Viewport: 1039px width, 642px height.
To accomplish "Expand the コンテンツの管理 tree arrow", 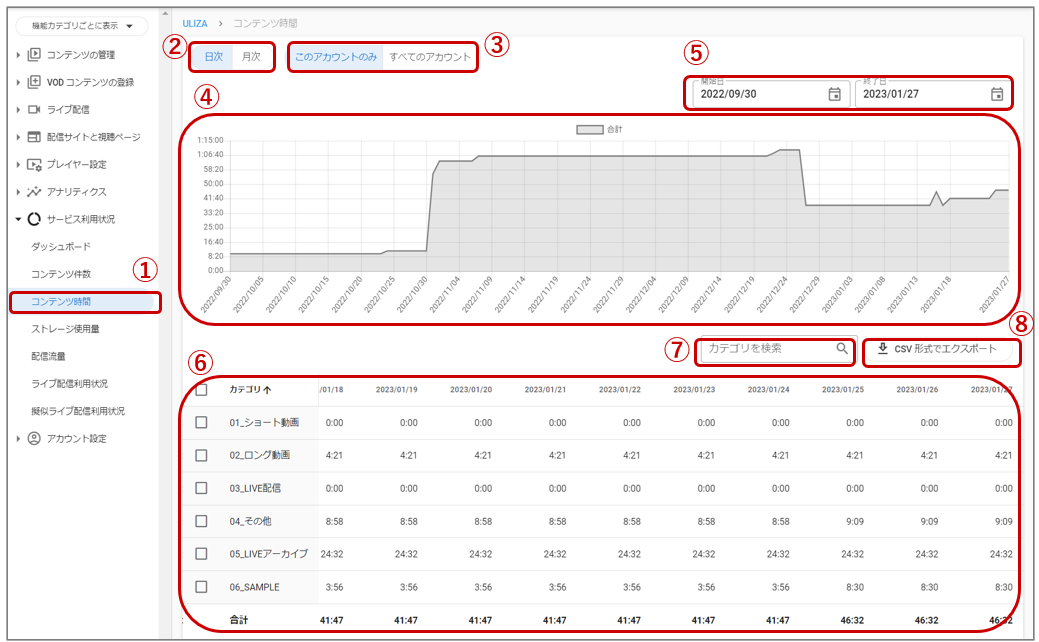I will pos(18,55).
